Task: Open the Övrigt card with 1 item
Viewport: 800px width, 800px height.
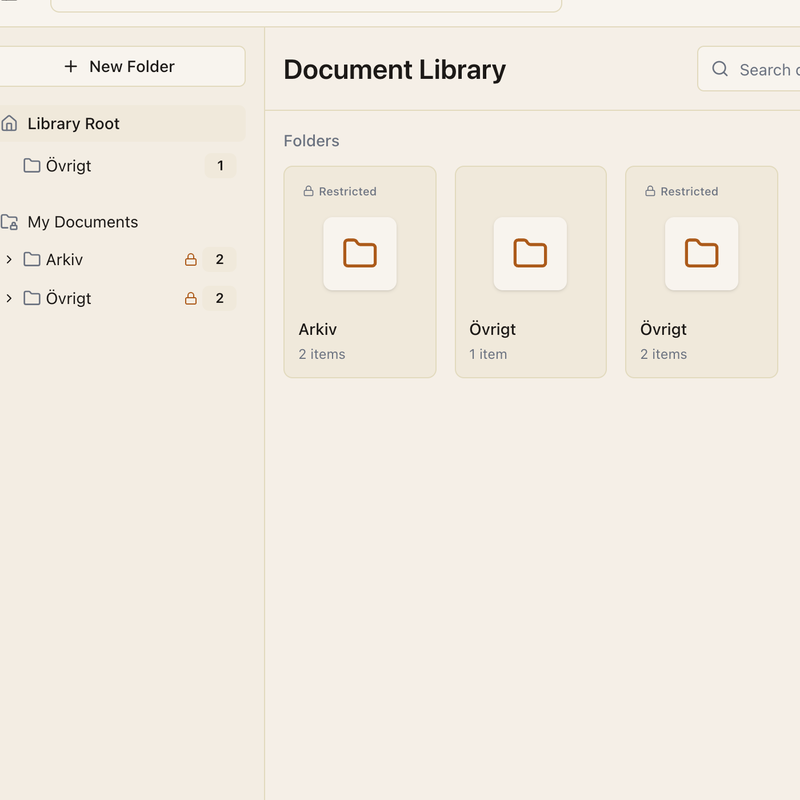Action: pos(531,272)
